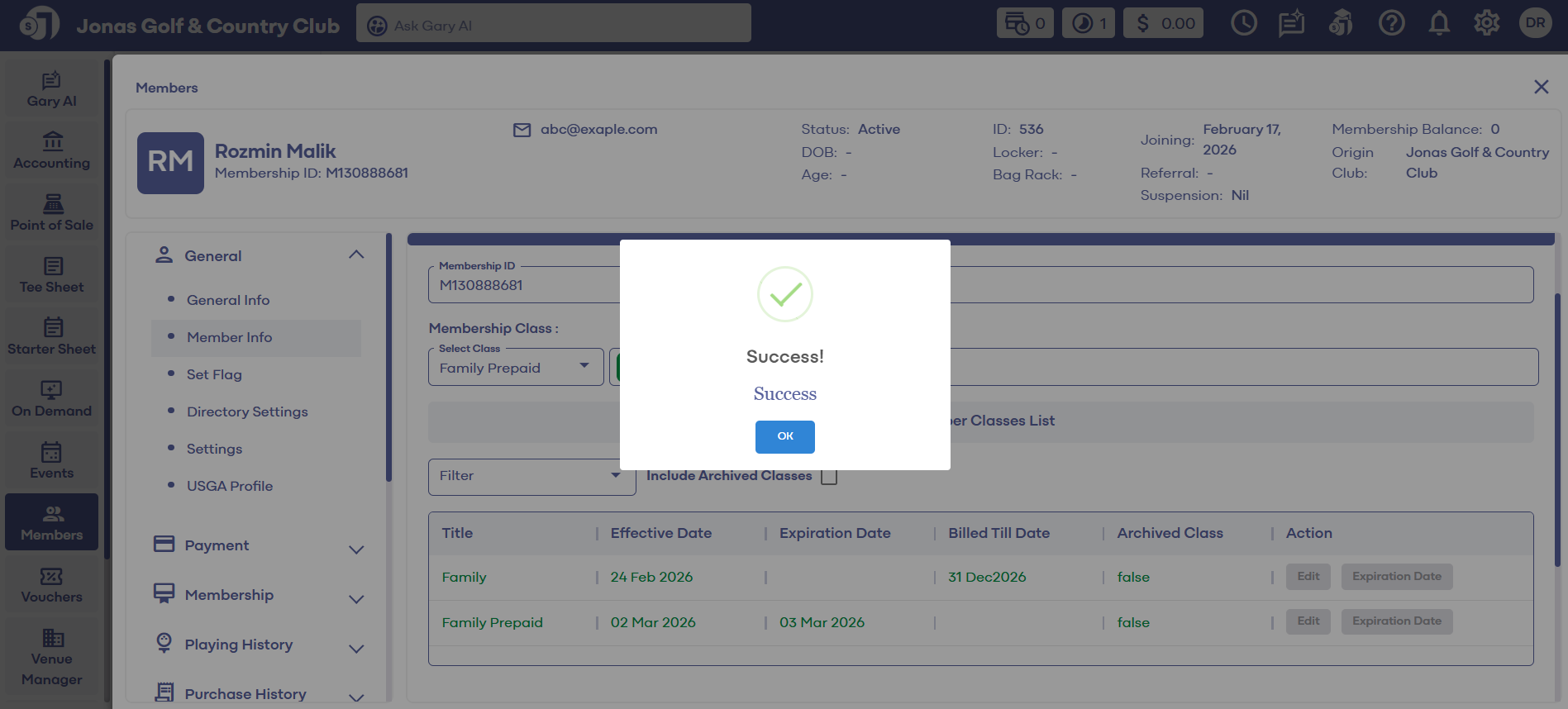
Task: Click the help question mark icon
Action: pyautogui.click(x=1391, y=23)
